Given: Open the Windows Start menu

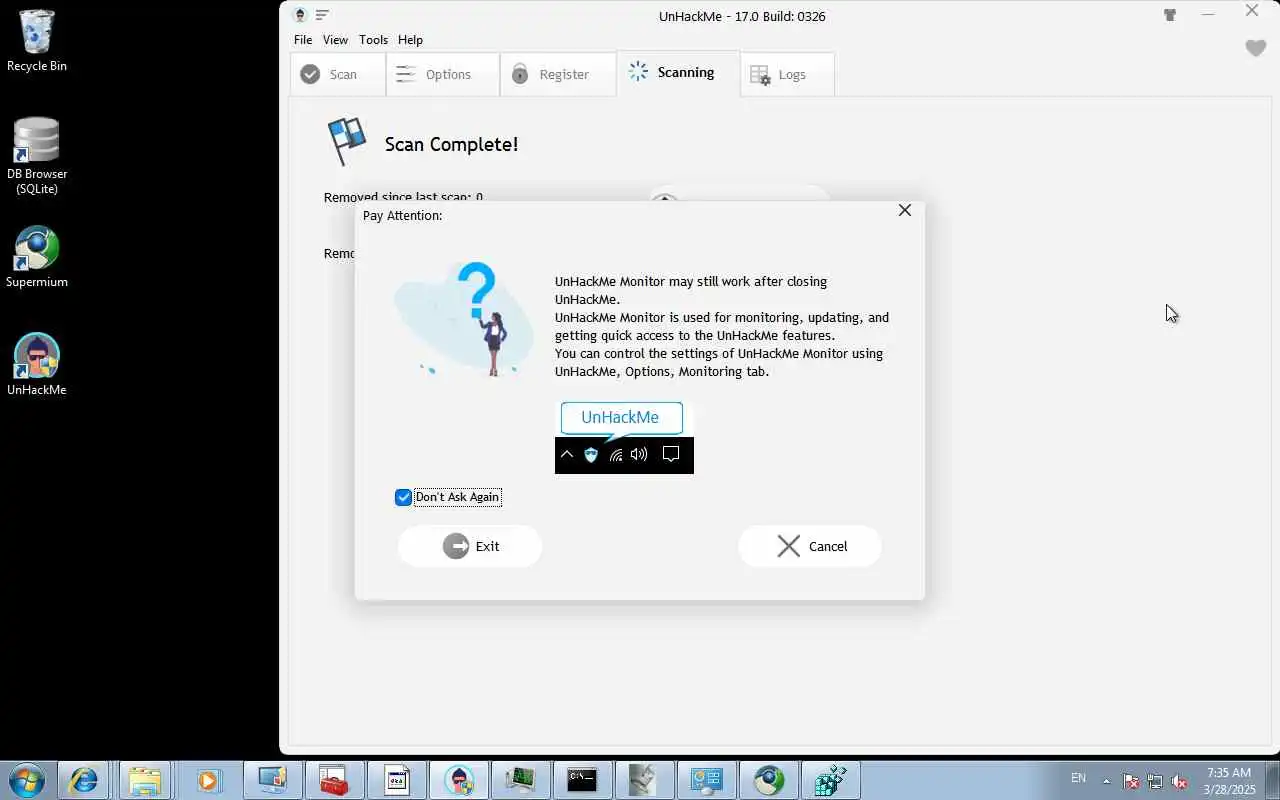Looking at the screenshot, I should [x=26, y=780].
